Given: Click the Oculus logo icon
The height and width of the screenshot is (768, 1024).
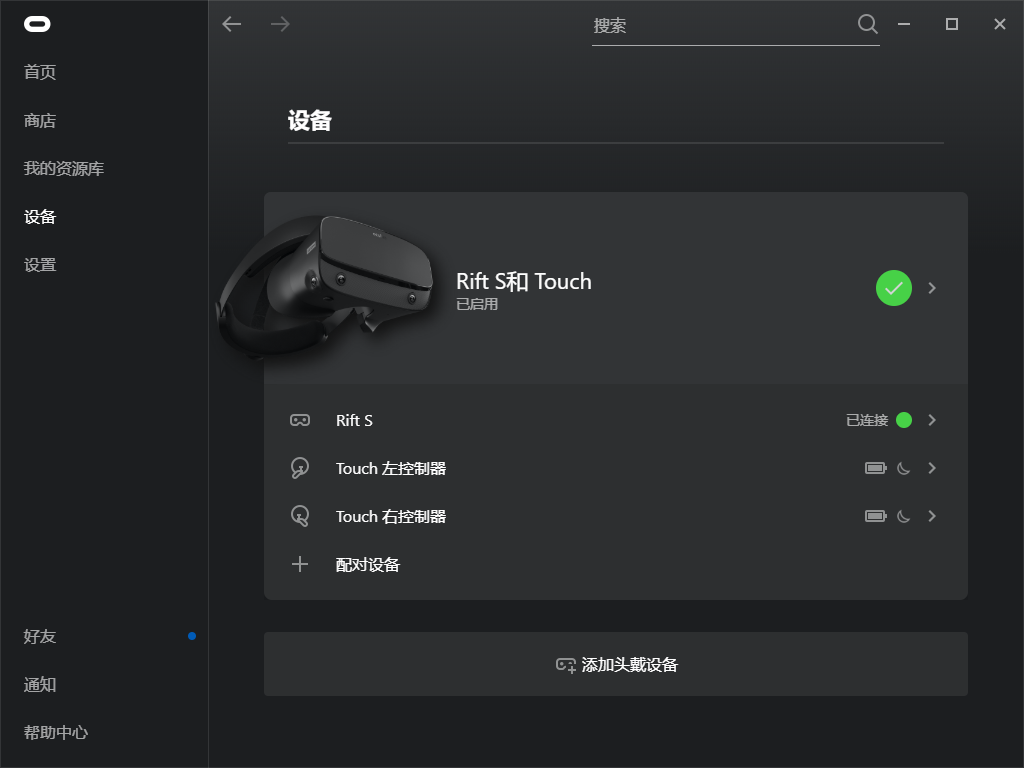Looking at the screenshot, I should pos(37,24).
